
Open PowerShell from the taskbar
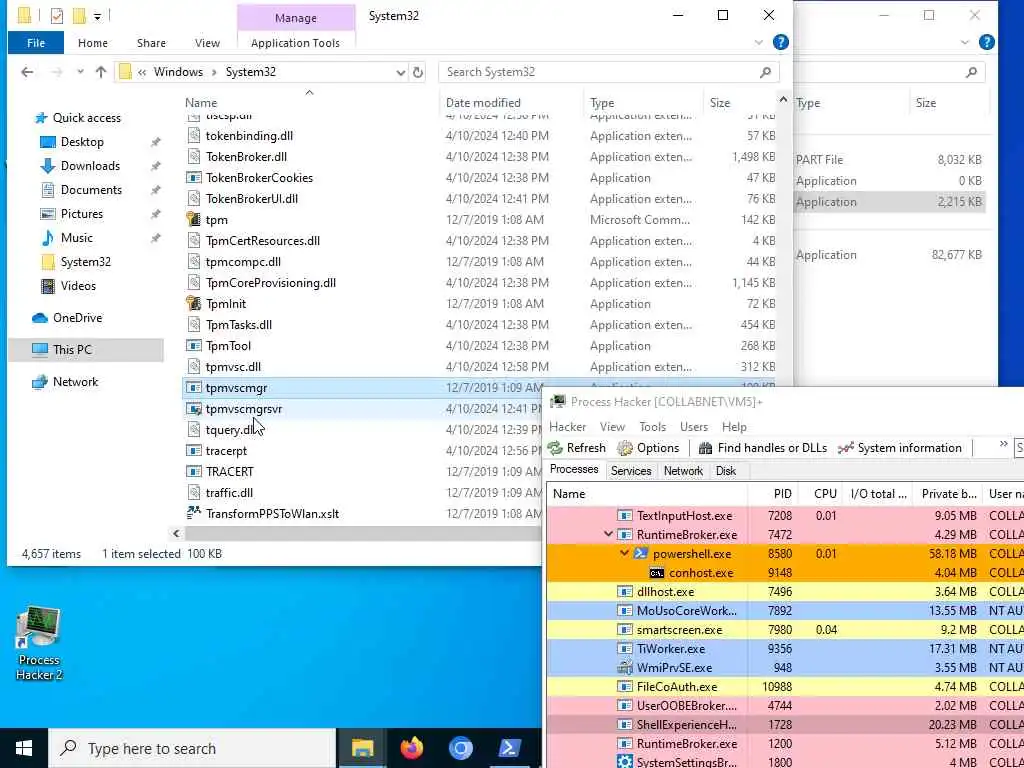coord(509,748)
